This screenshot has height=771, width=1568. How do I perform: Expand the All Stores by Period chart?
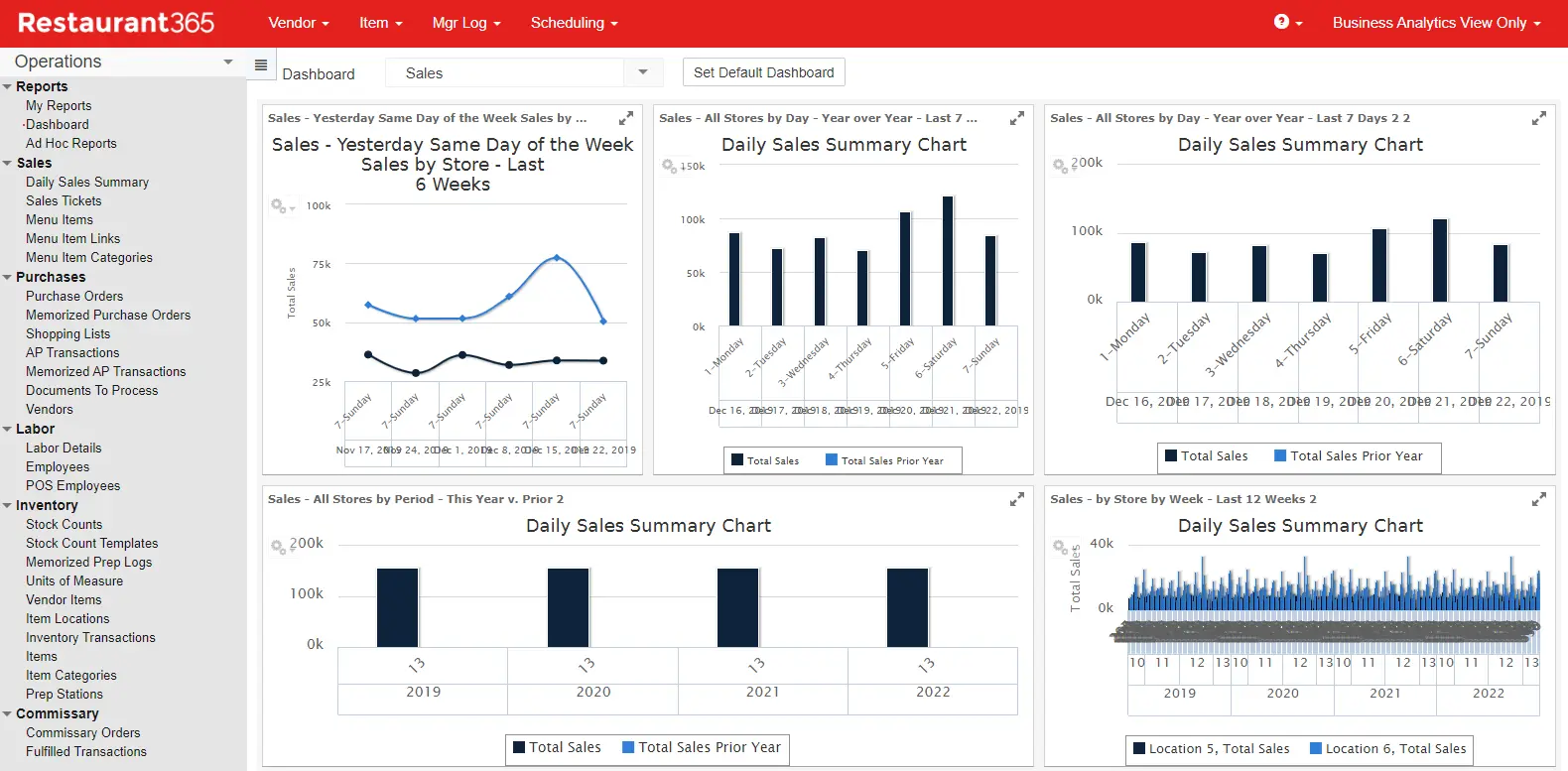click(1017, 499)
